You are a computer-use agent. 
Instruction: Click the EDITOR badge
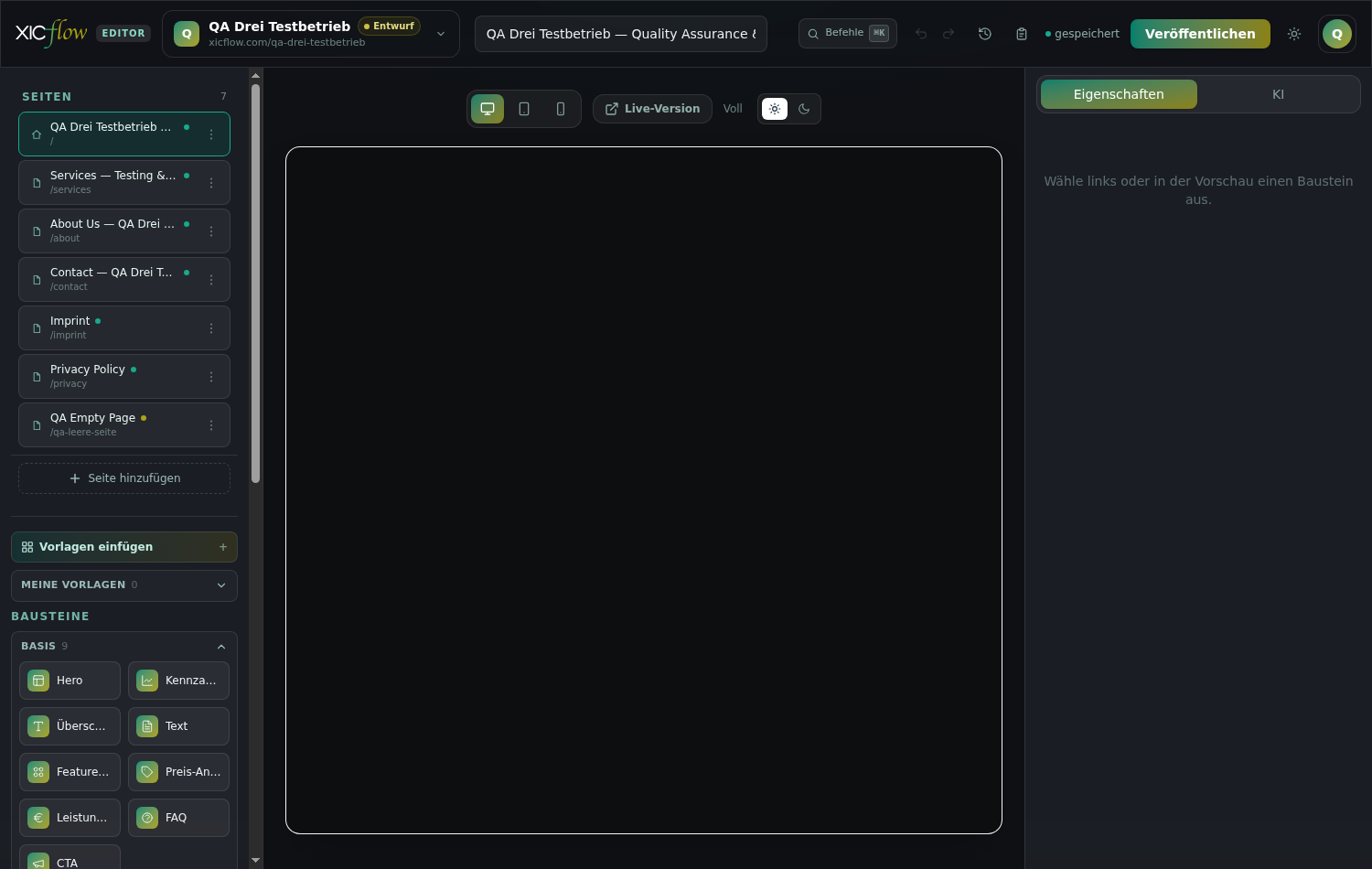coord(123,33)
